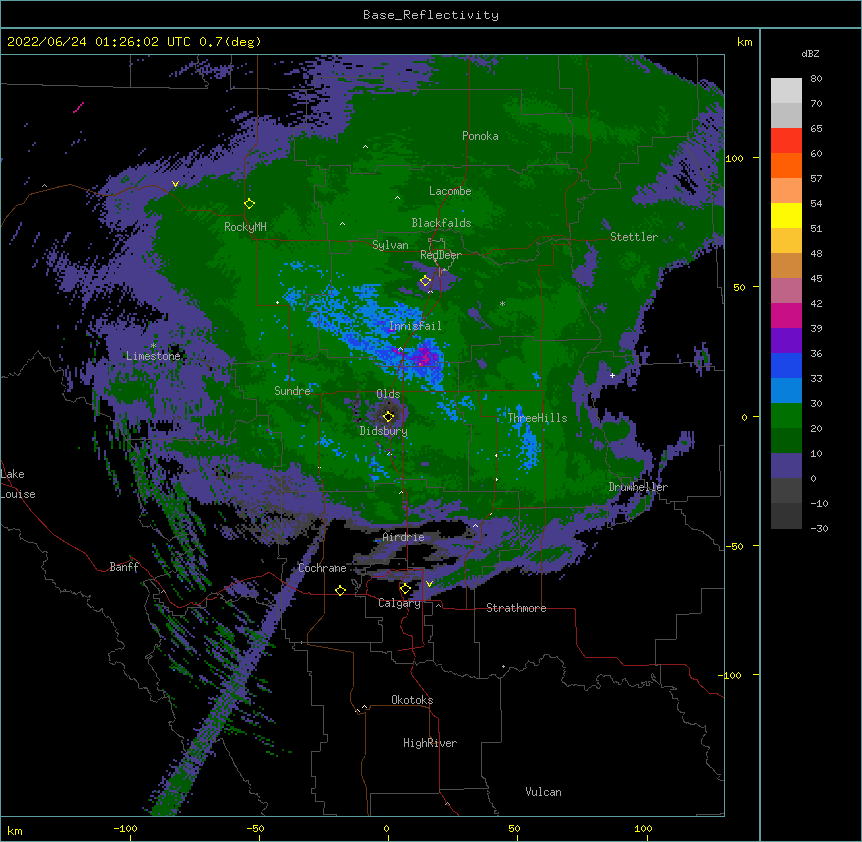The image size is (862, 842).
Task: Click the blue 36 dBZ legend swatch
Action: [x=786, y=365]
